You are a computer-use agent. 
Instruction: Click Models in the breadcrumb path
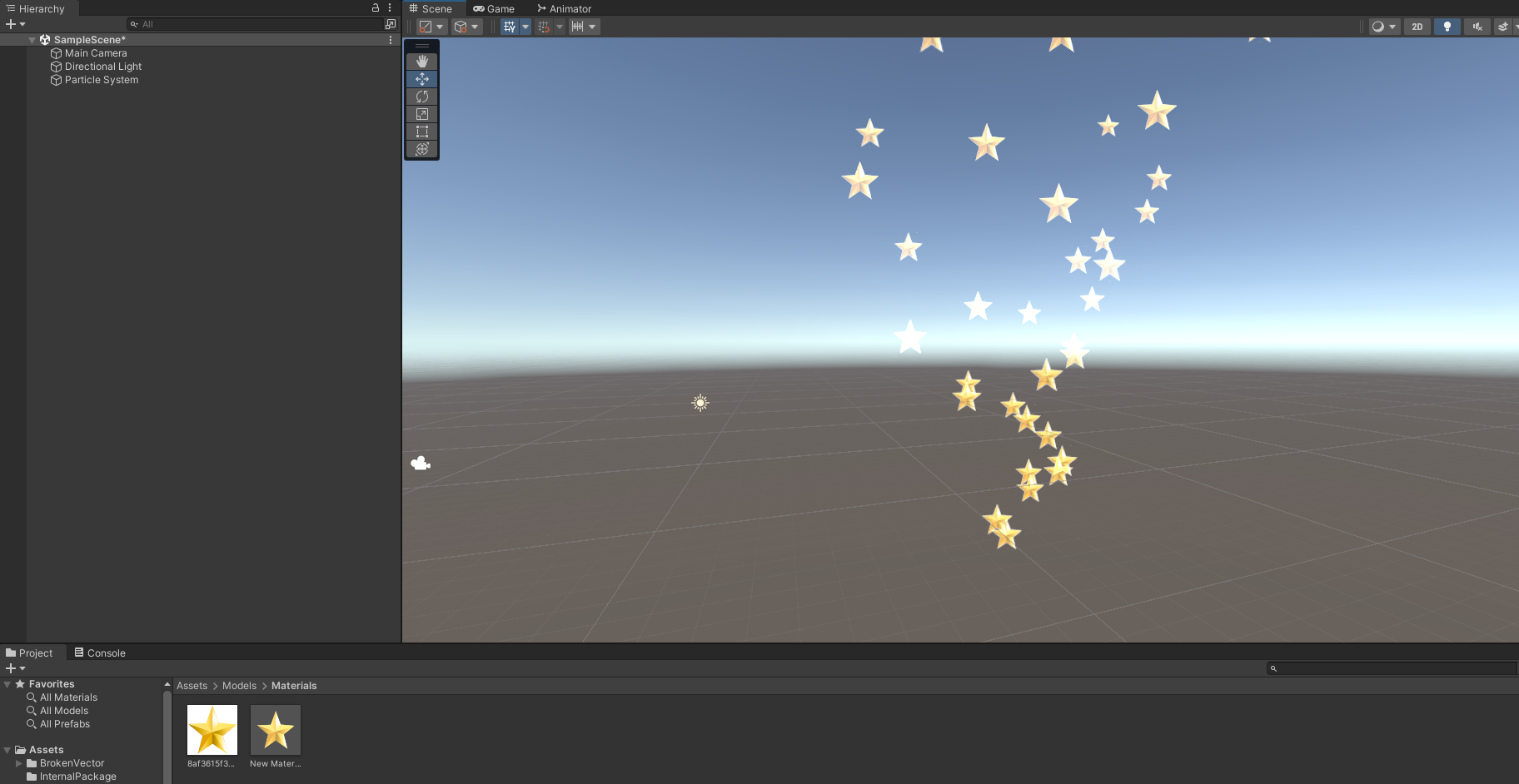tap(239, 686)
